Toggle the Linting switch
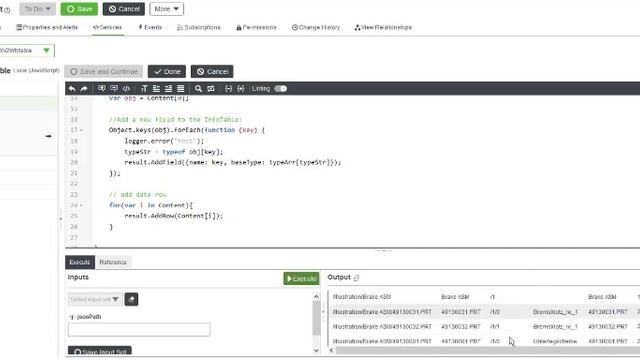Viewport: 640px width, 360px height. click(280, 89)
